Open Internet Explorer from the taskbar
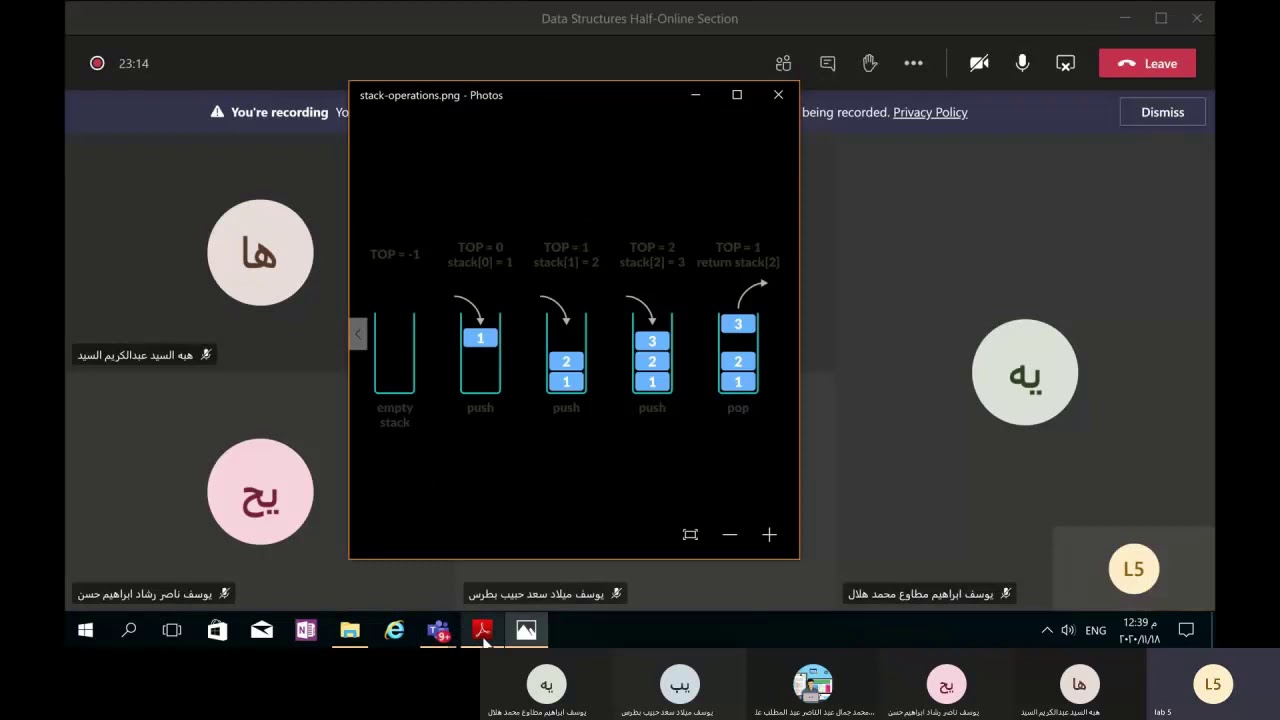Viewport: 1280px width, 720px height. pos(394,630)
